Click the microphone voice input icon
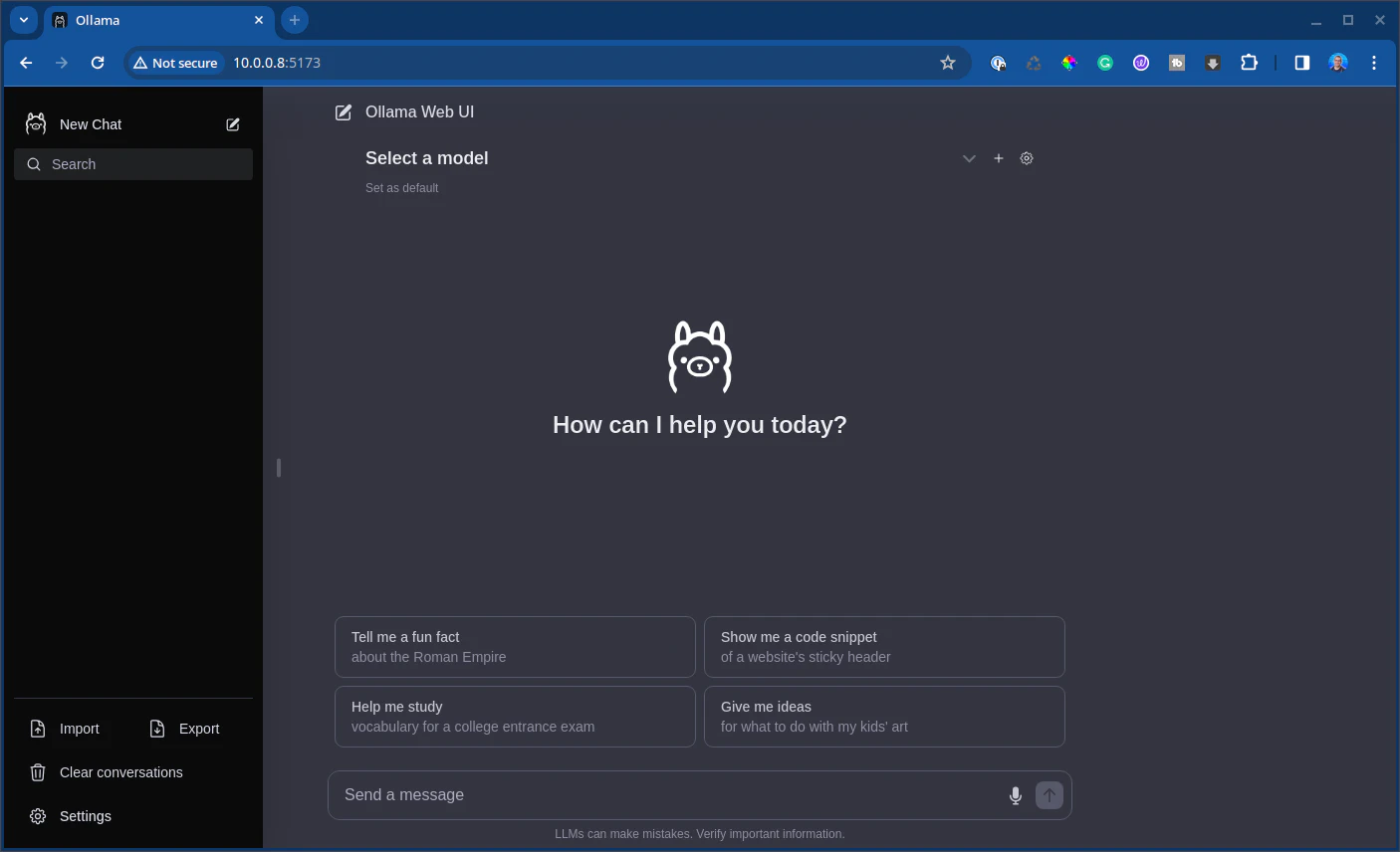The image size is (1400, 852). point(1016,795)
